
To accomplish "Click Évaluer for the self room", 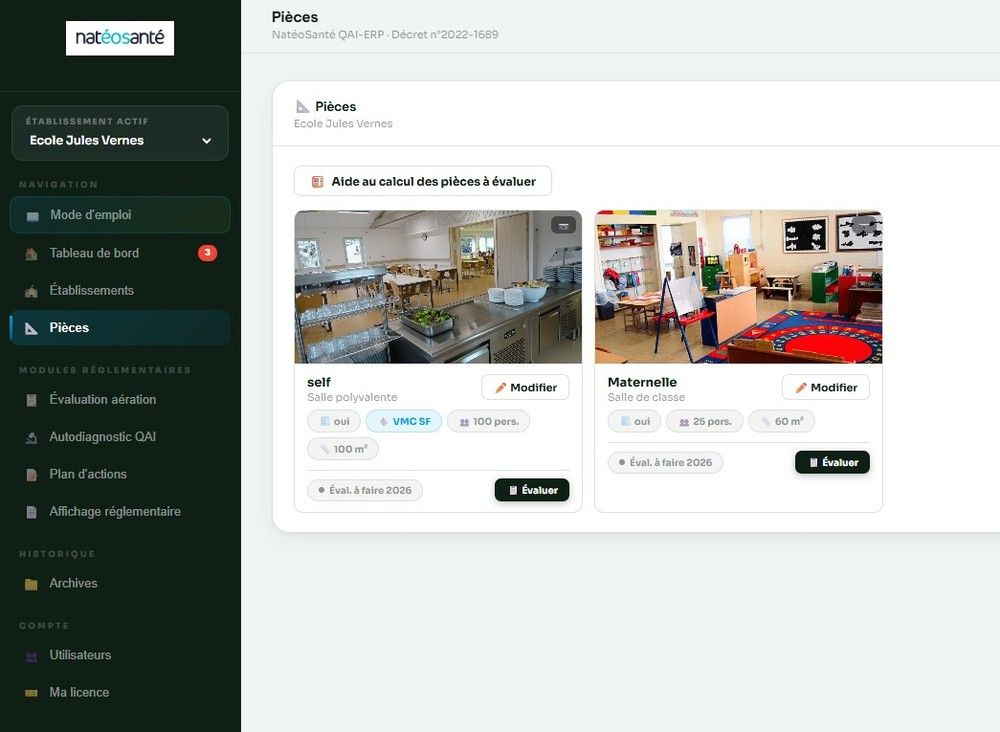I will coord(532,490).
